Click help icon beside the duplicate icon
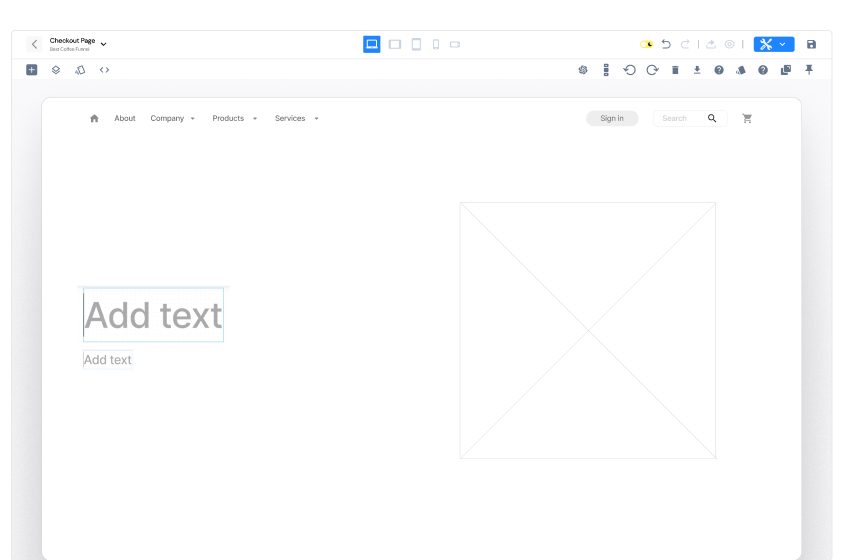 763,70
